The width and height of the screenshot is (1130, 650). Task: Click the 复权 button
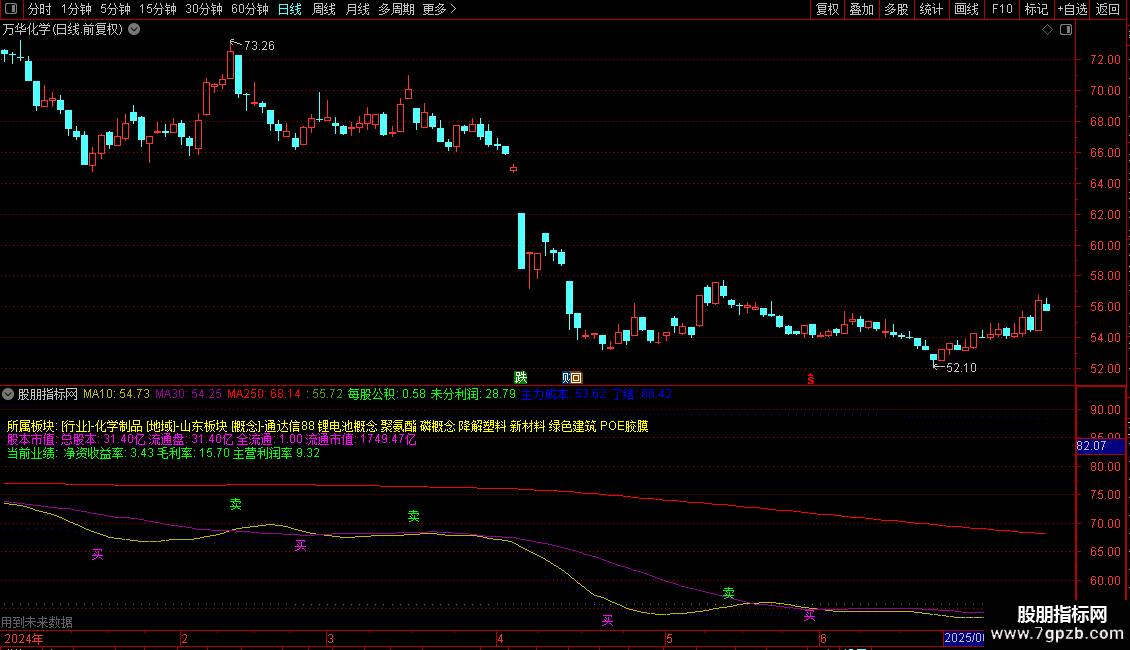pyautogui.click(x=827, y=9)
